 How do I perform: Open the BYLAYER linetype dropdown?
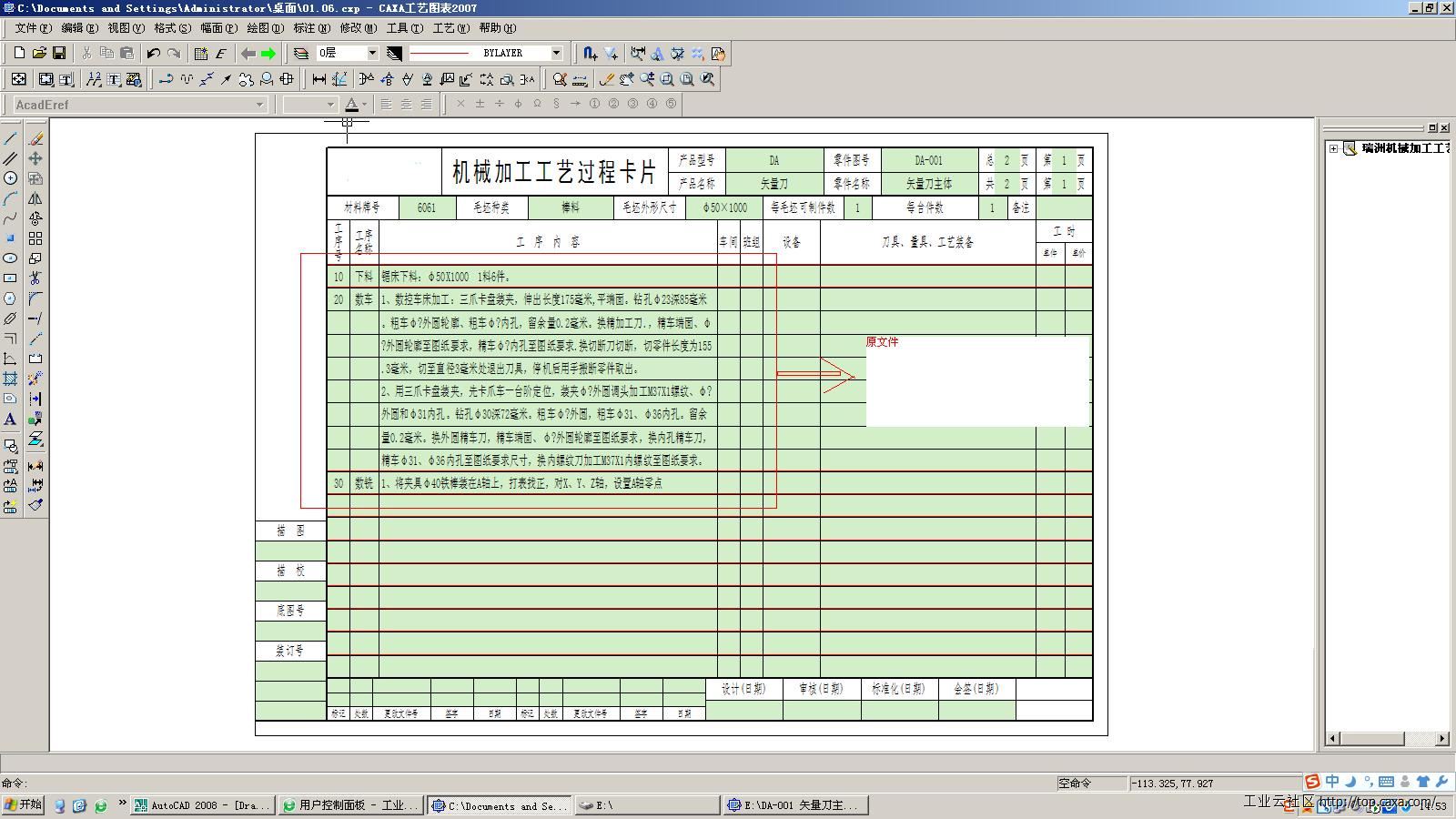coord(557,53)
